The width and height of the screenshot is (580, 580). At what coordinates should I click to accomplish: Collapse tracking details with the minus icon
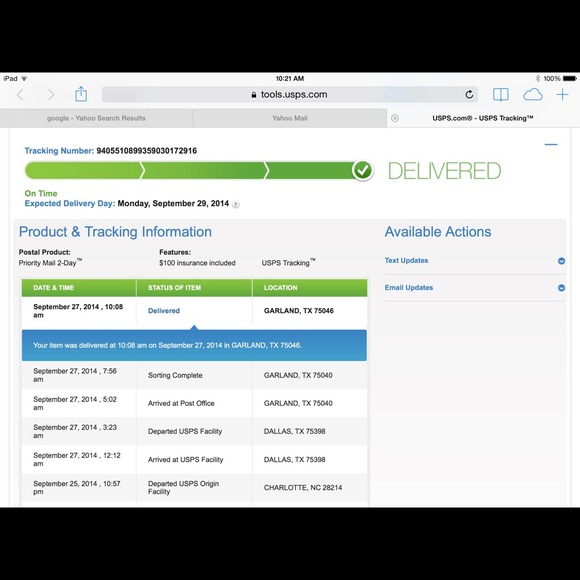pyautogui.click(x=551, y=144)
